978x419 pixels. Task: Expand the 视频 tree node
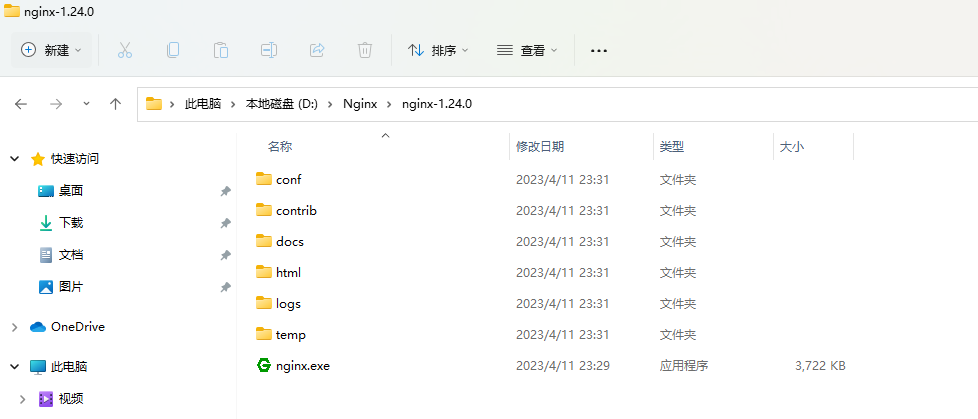23,399
